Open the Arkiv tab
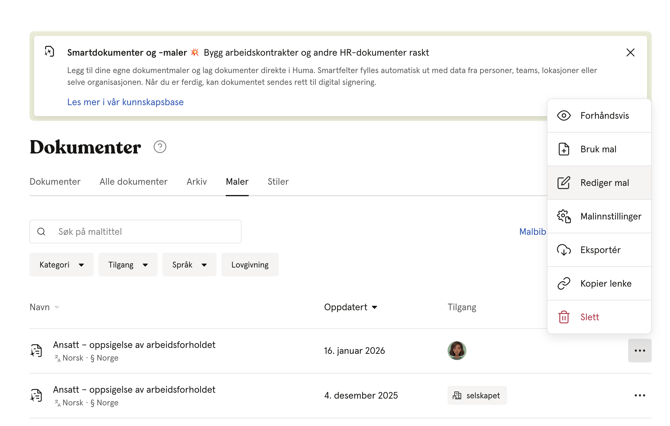The height and width of the screenshot is (426, 670). (x=197, y=182)
